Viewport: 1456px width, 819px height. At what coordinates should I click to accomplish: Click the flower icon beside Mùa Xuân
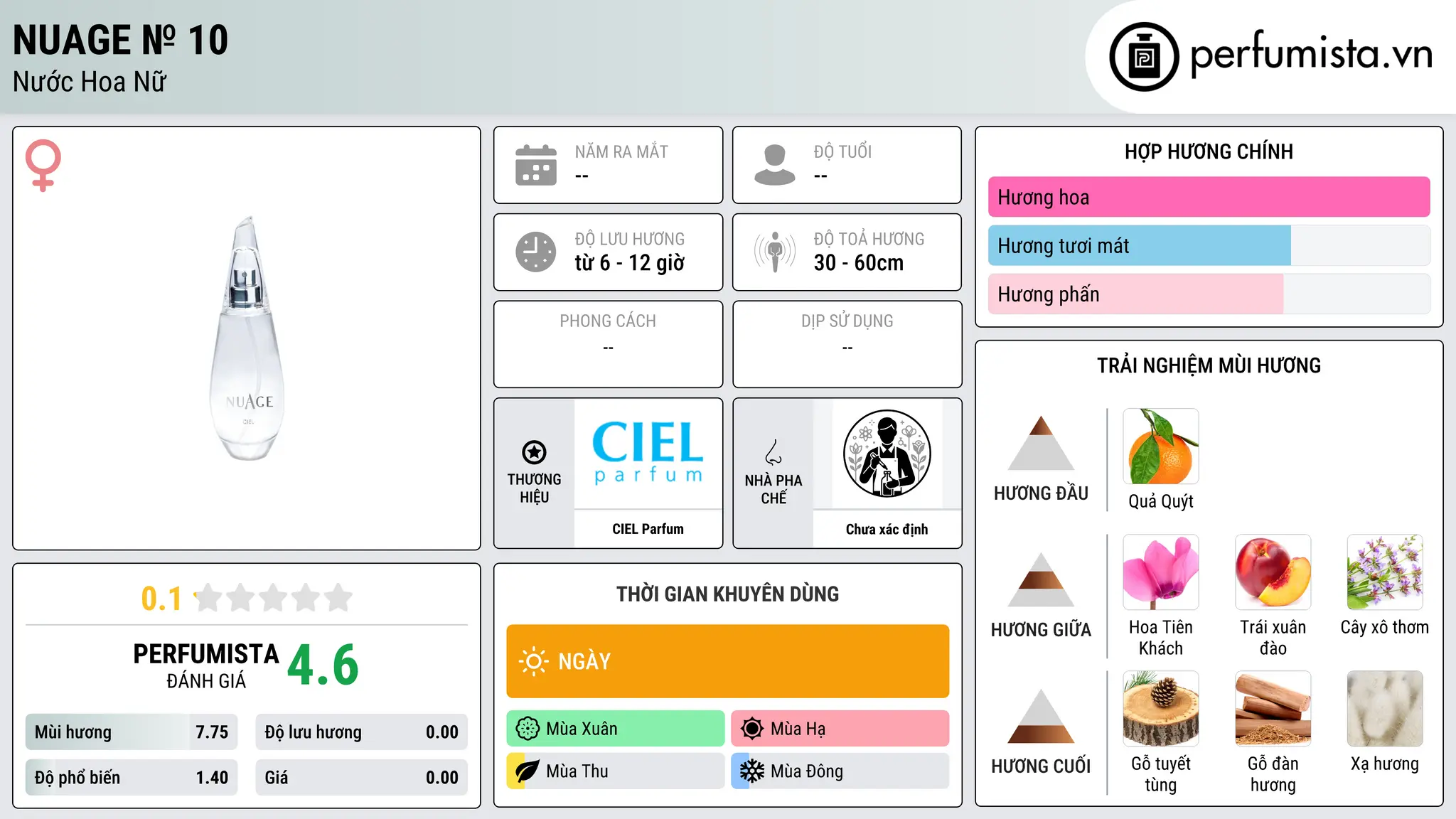528,729
